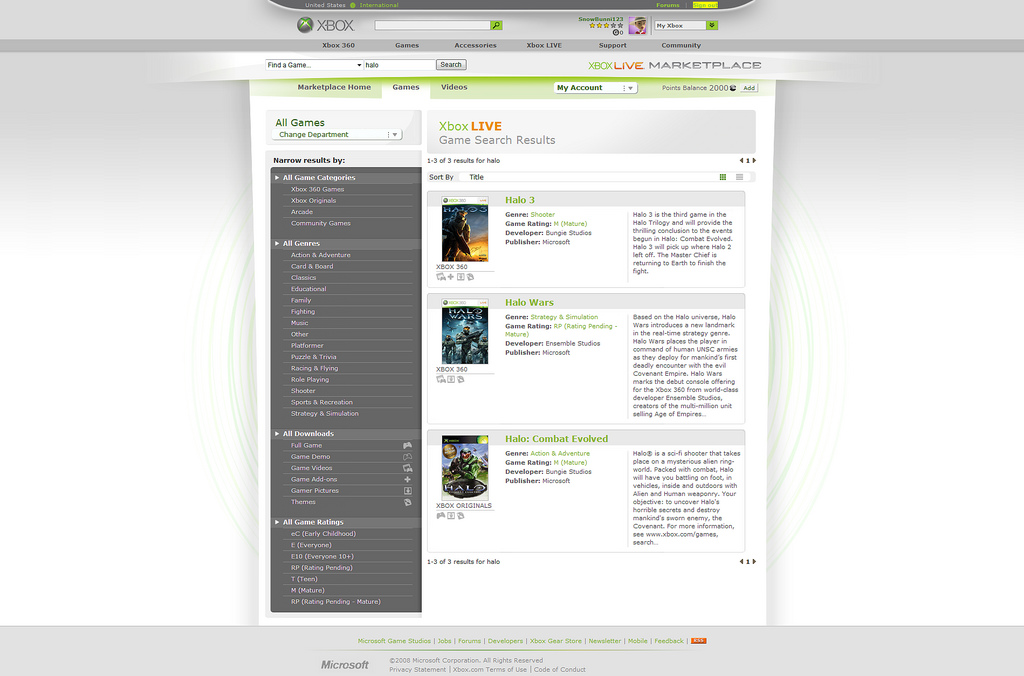
Task: Open the Support navigation menu
Action: click(613, 46)
